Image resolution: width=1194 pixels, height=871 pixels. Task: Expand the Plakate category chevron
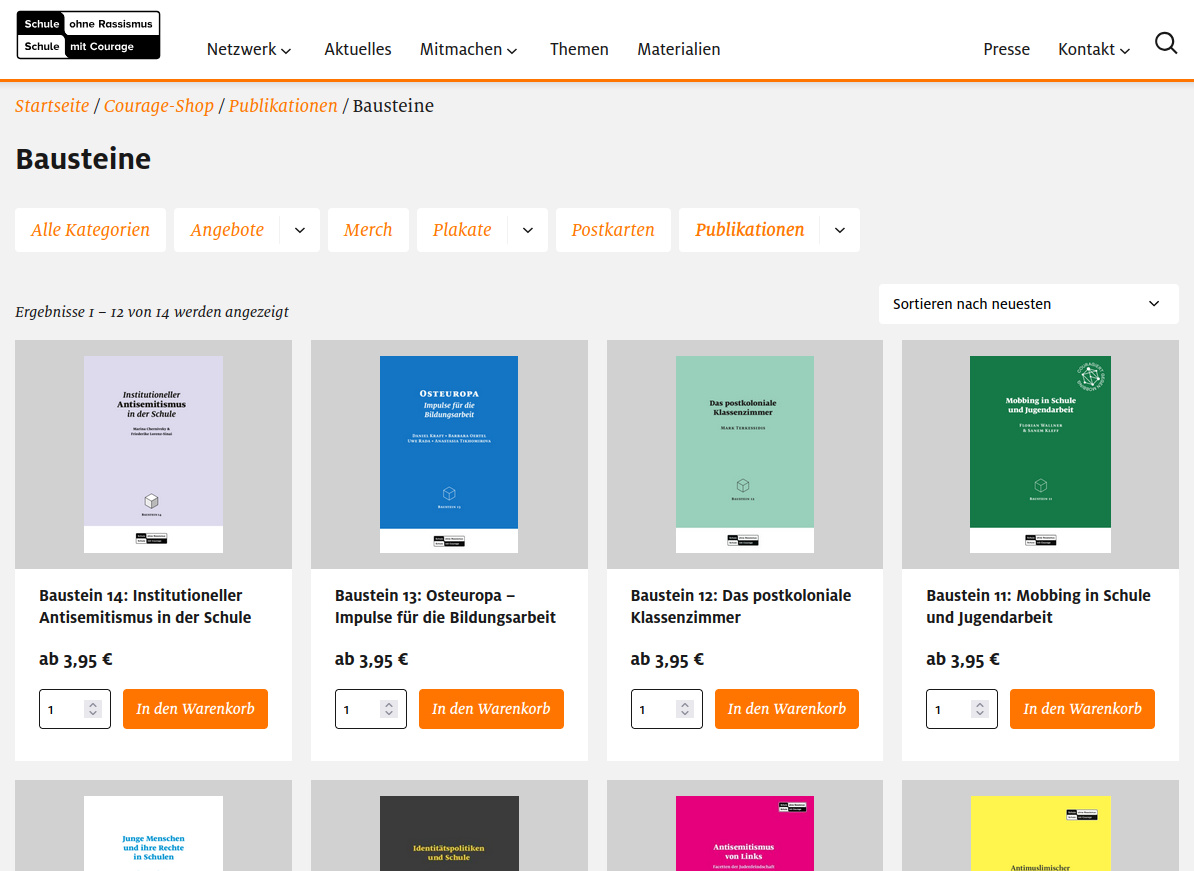tap(528, 230)
